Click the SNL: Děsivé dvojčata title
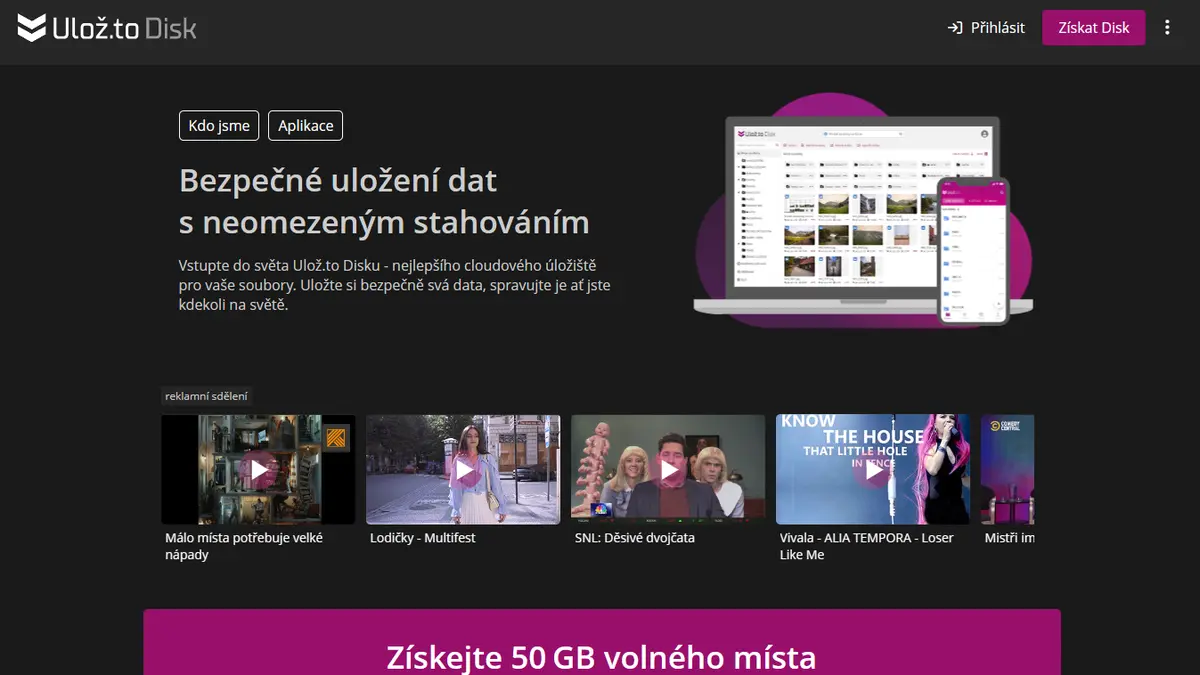This screenshot has width=1200, height=675. pyautogui.click(x=635, y=538)
